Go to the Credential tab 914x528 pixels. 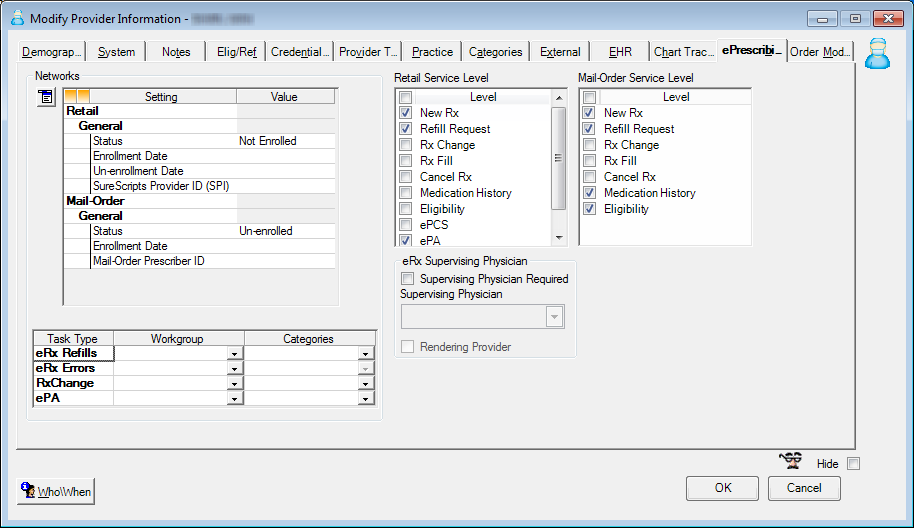click(x=300, y=52)
